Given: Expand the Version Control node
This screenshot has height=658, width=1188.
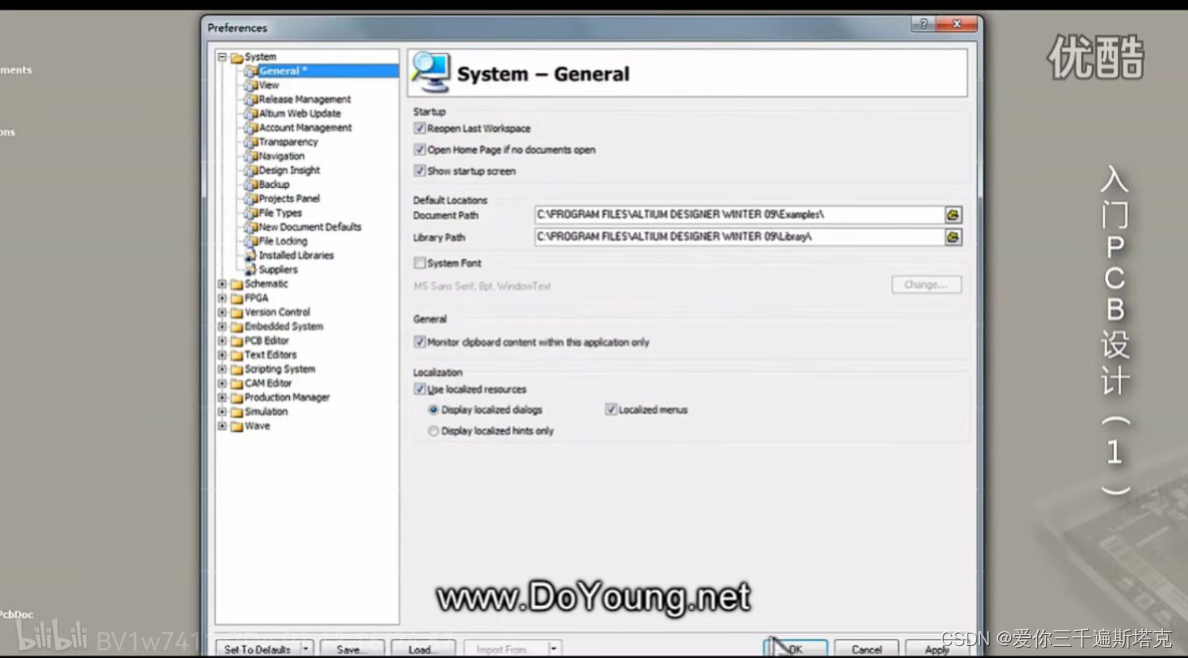Looking at the screenshot, I should pos(222,312).
